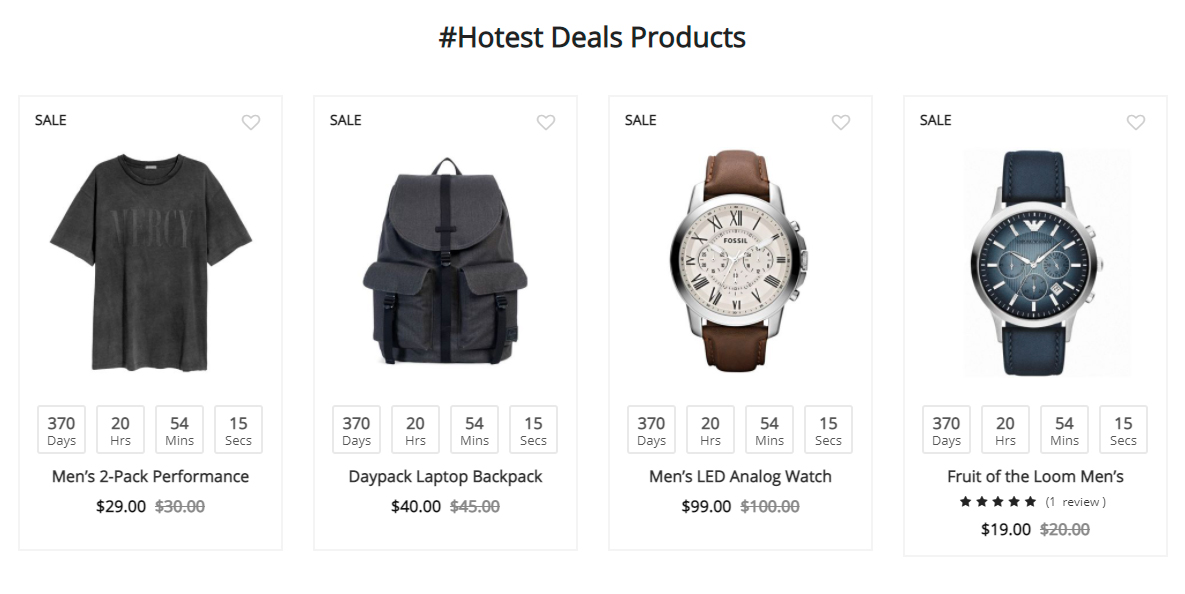Screen dimensions: 1185x594
Task: Open the Men's 2-Pack Performance product link
Action: click(x=150, y=477)
